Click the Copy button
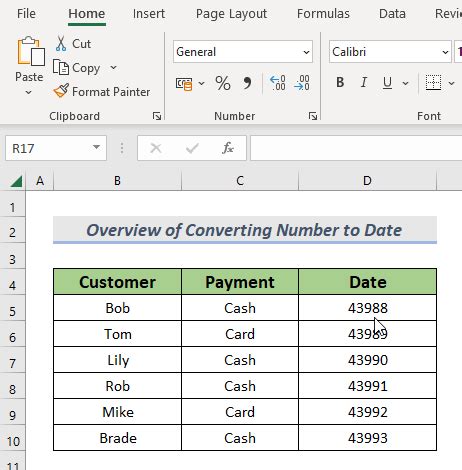The image size is (462, 470). (76, 68)
